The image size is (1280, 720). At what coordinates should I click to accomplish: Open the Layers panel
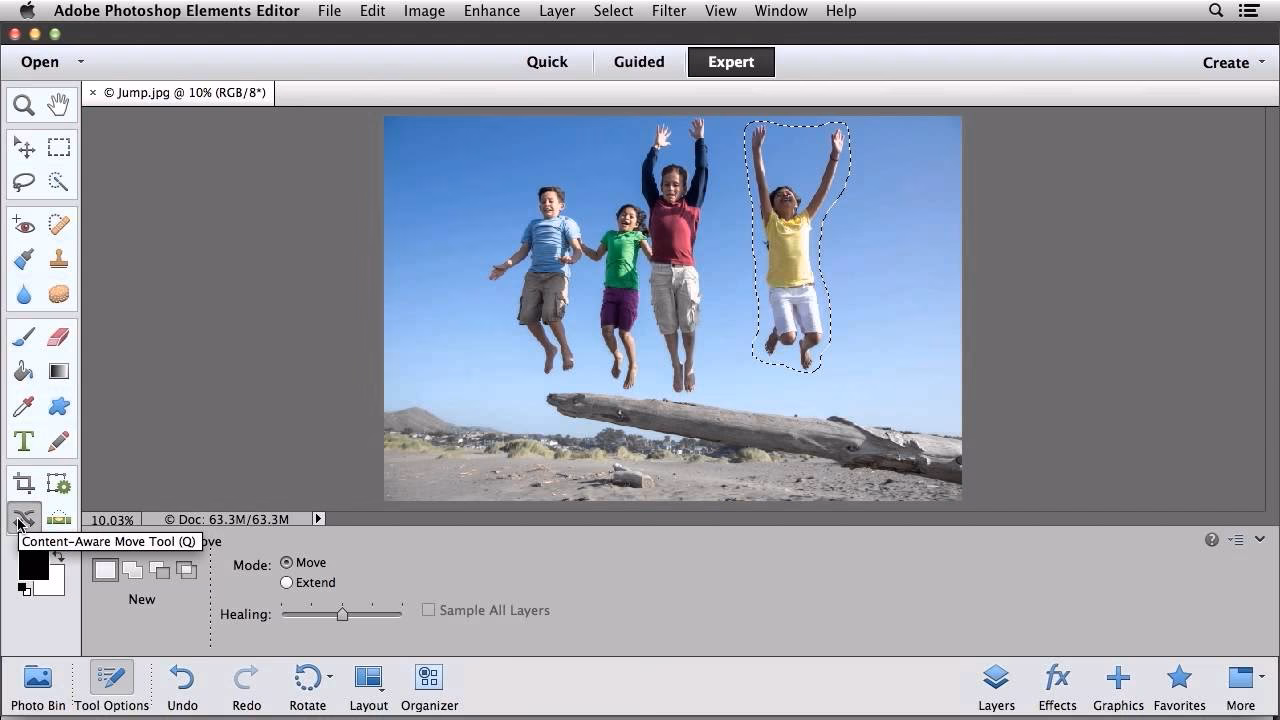coord(996,687)
